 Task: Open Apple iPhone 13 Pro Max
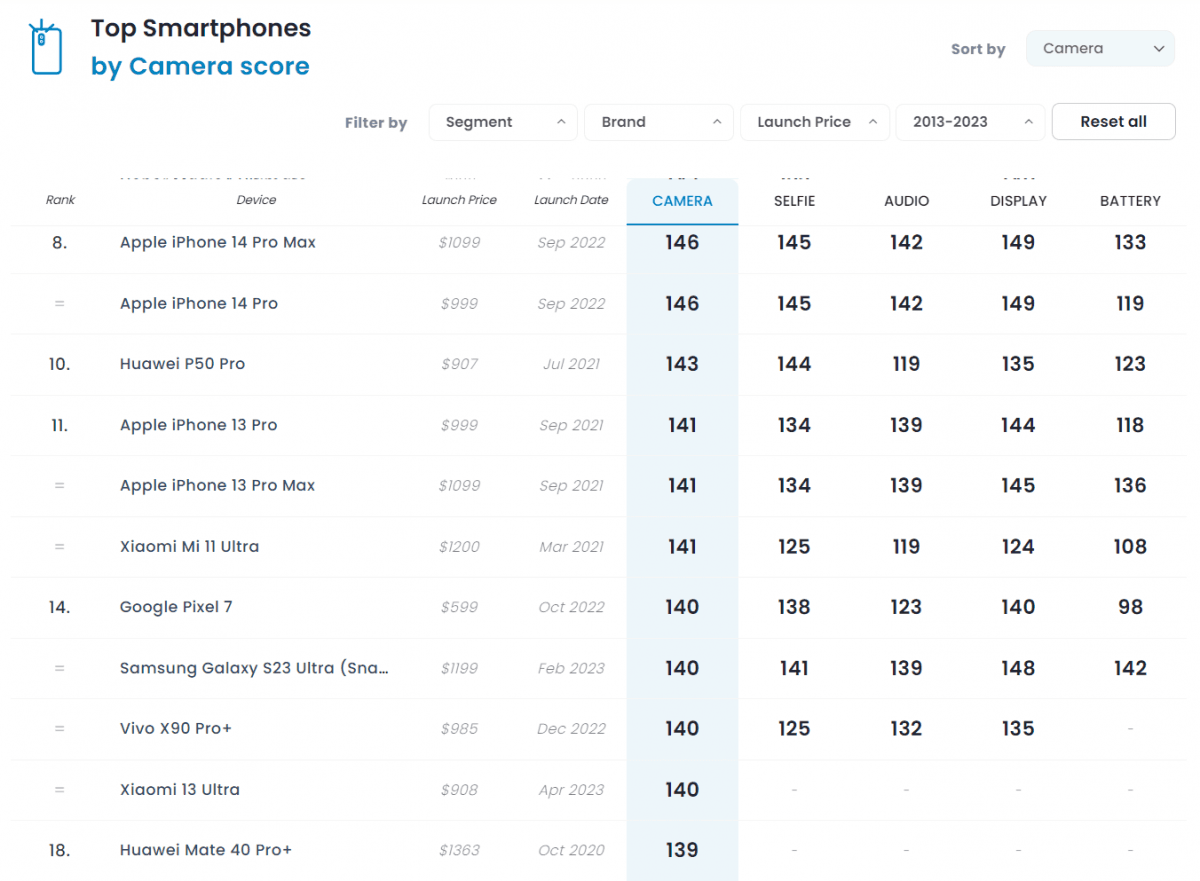pos(217,485)
